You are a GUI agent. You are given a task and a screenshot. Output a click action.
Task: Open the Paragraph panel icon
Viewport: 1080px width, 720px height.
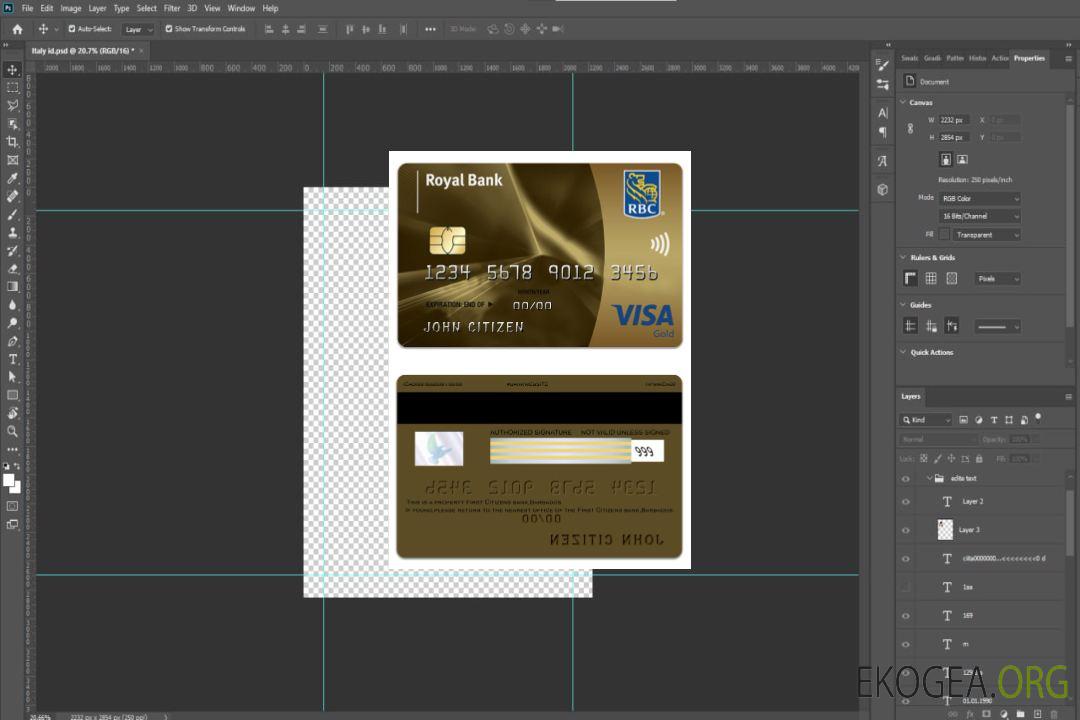[x=882, y=132]
